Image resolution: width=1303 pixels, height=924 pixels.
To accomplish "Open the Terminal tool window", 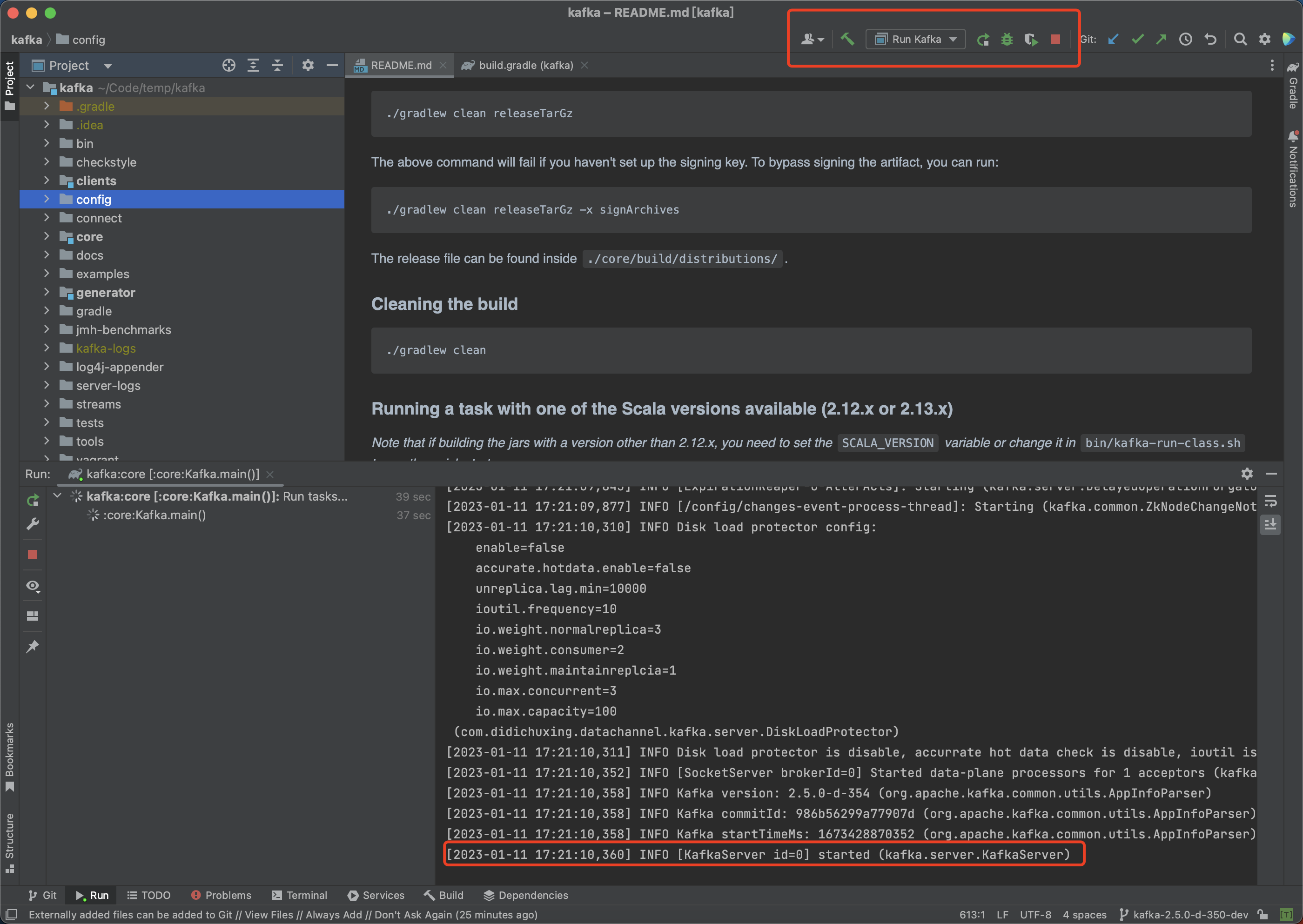I will coord(300,894).
